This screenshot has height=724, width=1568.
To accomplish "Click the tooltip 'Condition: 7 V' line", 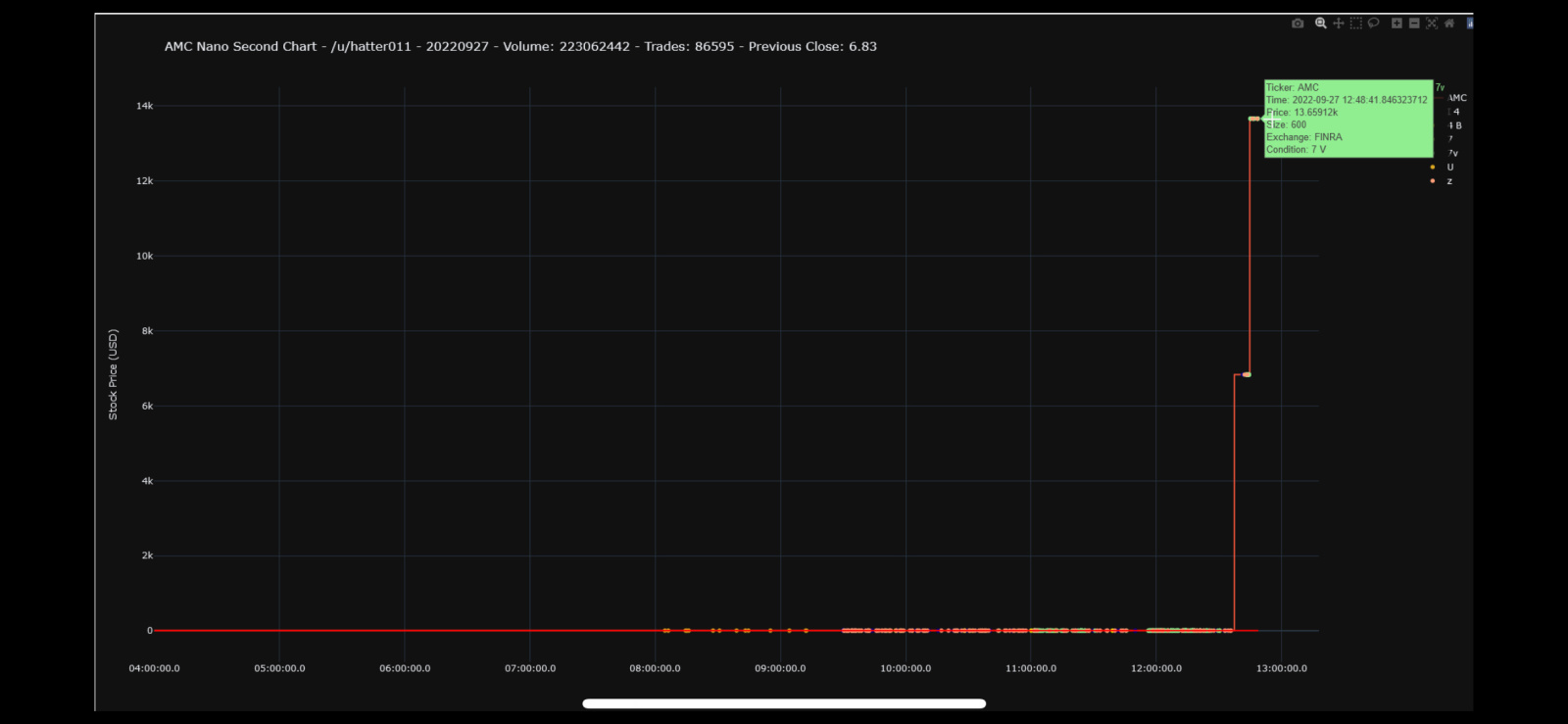I will click(1296, 150).
